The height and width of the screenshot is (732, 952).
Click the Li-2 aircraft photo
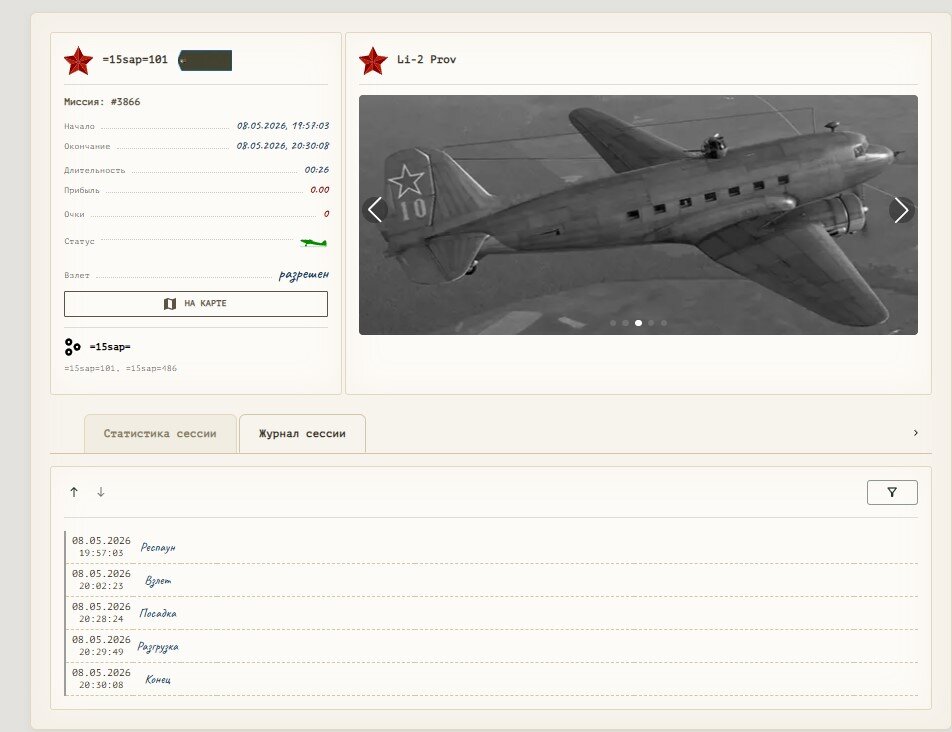tap(638, 215)
